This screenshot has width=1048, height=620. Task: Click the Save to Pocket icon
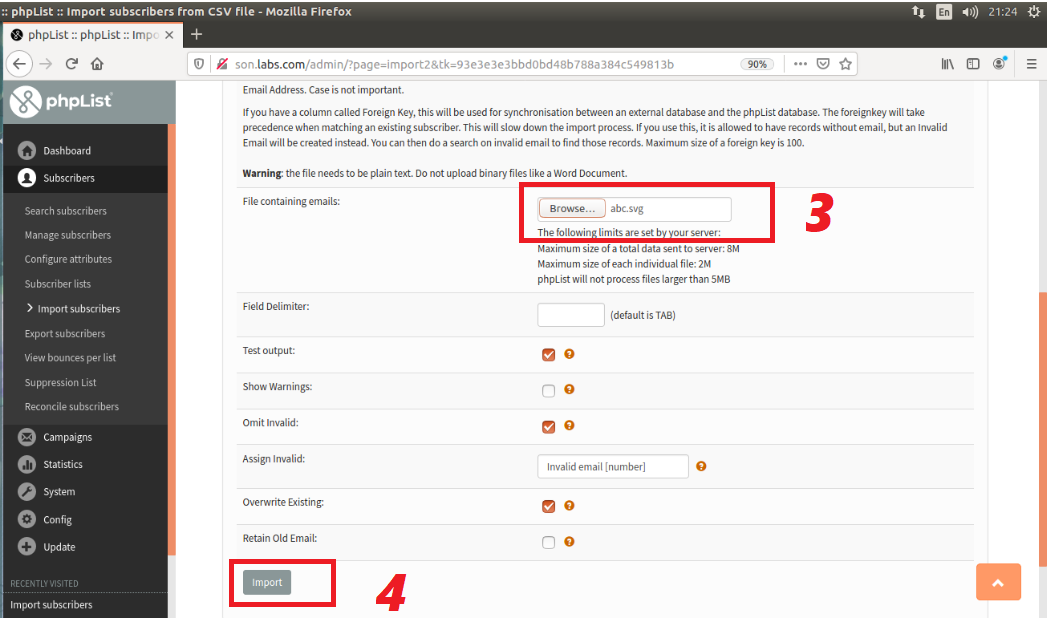pyautogui.click(x=823, y=64)
